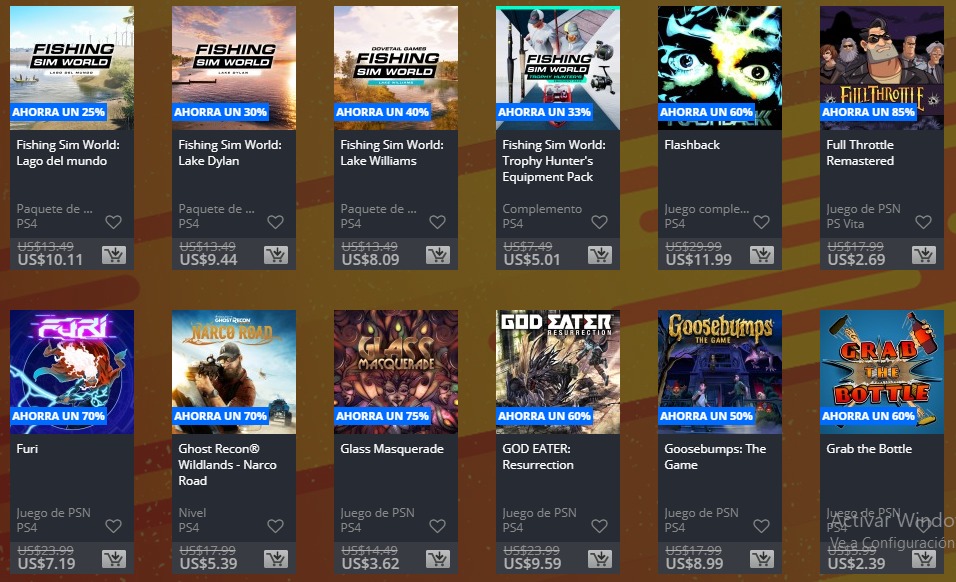Add Full Throttle Remastered to cart
956x582 pixels.
(924, 255)
